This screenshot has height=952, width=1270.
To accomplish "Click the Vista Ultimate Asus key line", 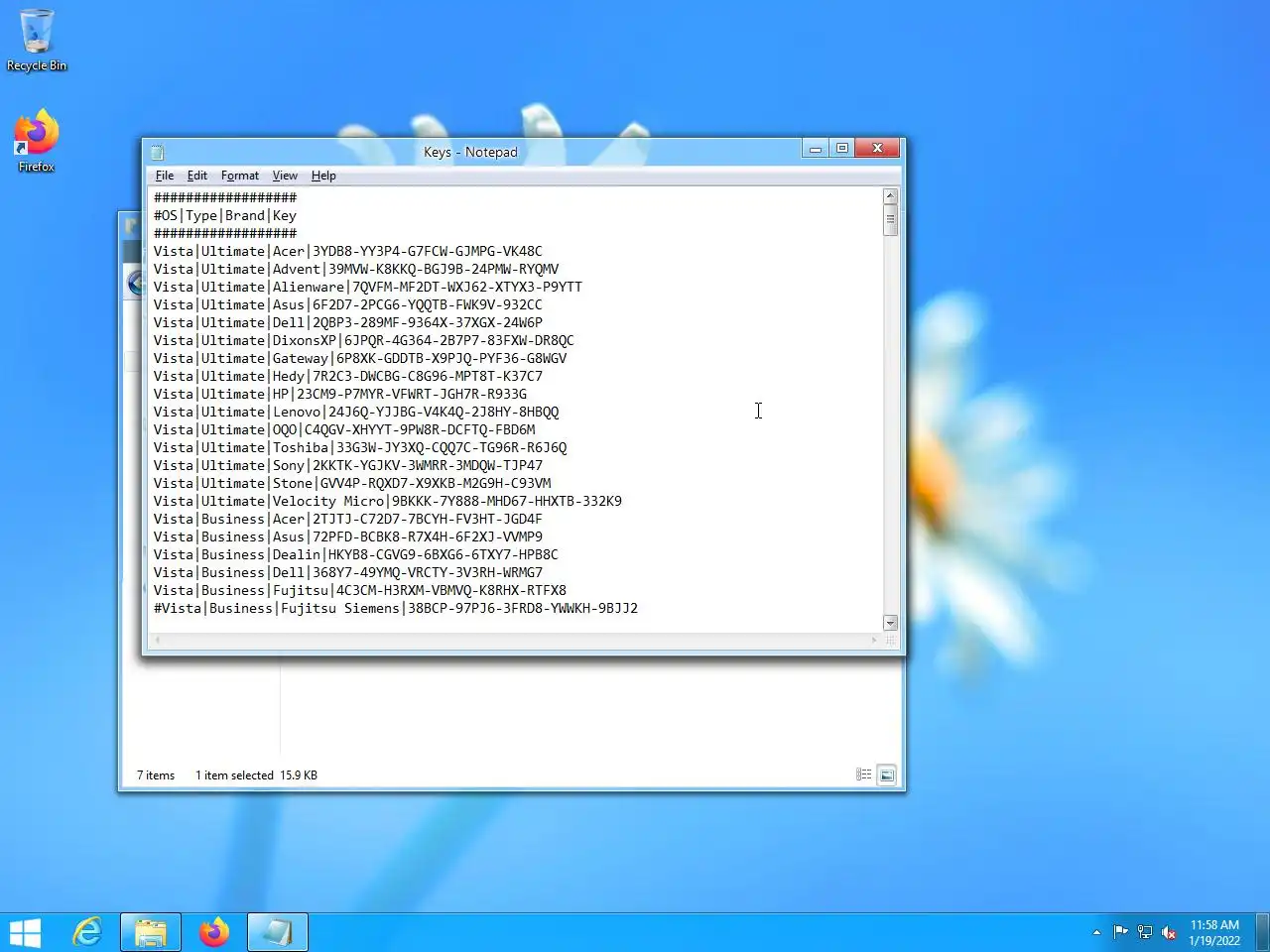I will pyautogui.click(x=348, y=304).
